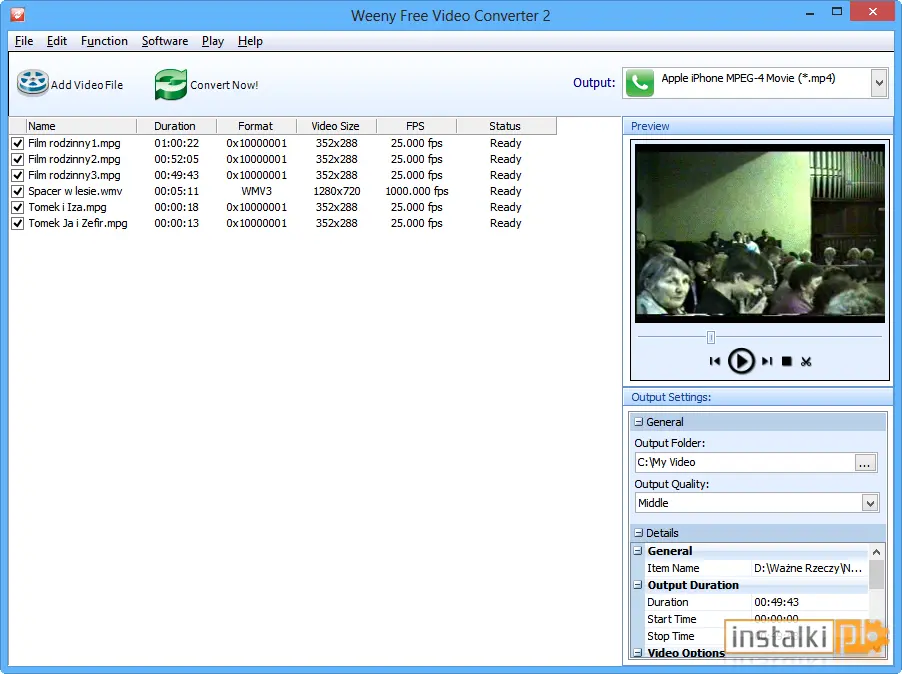902x674 pixels.
Task: Click the green phone output format icon
Action: click(640, 83)
